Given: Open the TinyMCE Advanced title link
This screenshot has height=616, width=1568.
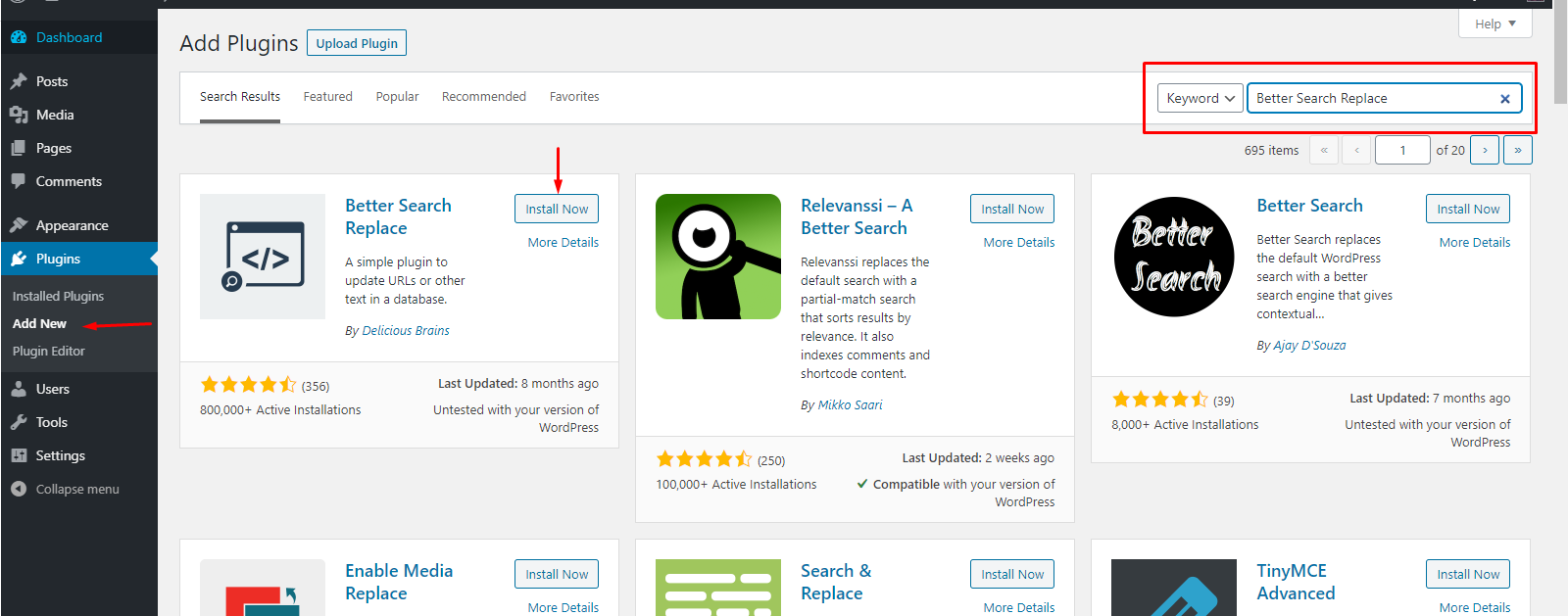Looking at the screenshot, I should click(1297, 582).
